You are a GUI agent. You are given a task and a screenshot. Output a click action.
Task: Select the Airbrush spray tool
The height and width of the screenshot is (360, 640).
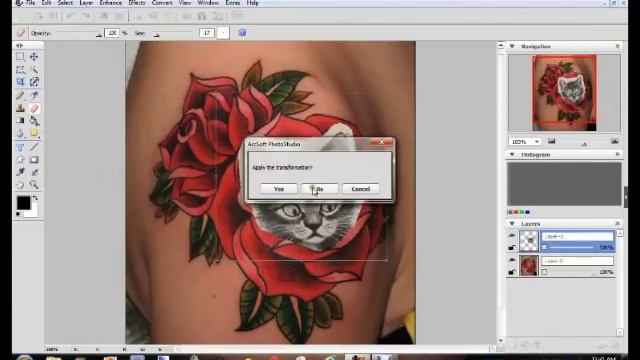click(x=34, y=96)
